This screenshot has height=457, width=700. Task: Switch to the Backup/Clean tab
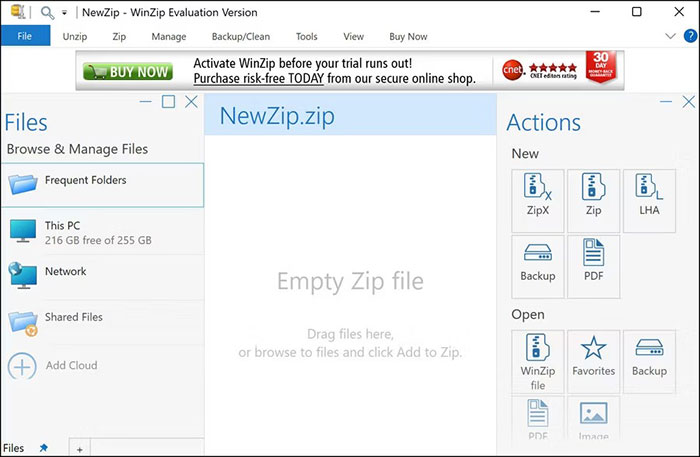pos(241,37)
